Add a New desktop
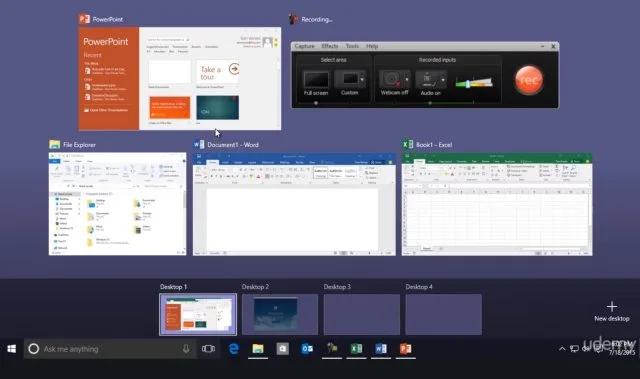This screenshot has width=640, height=379. tap(611, 311)
